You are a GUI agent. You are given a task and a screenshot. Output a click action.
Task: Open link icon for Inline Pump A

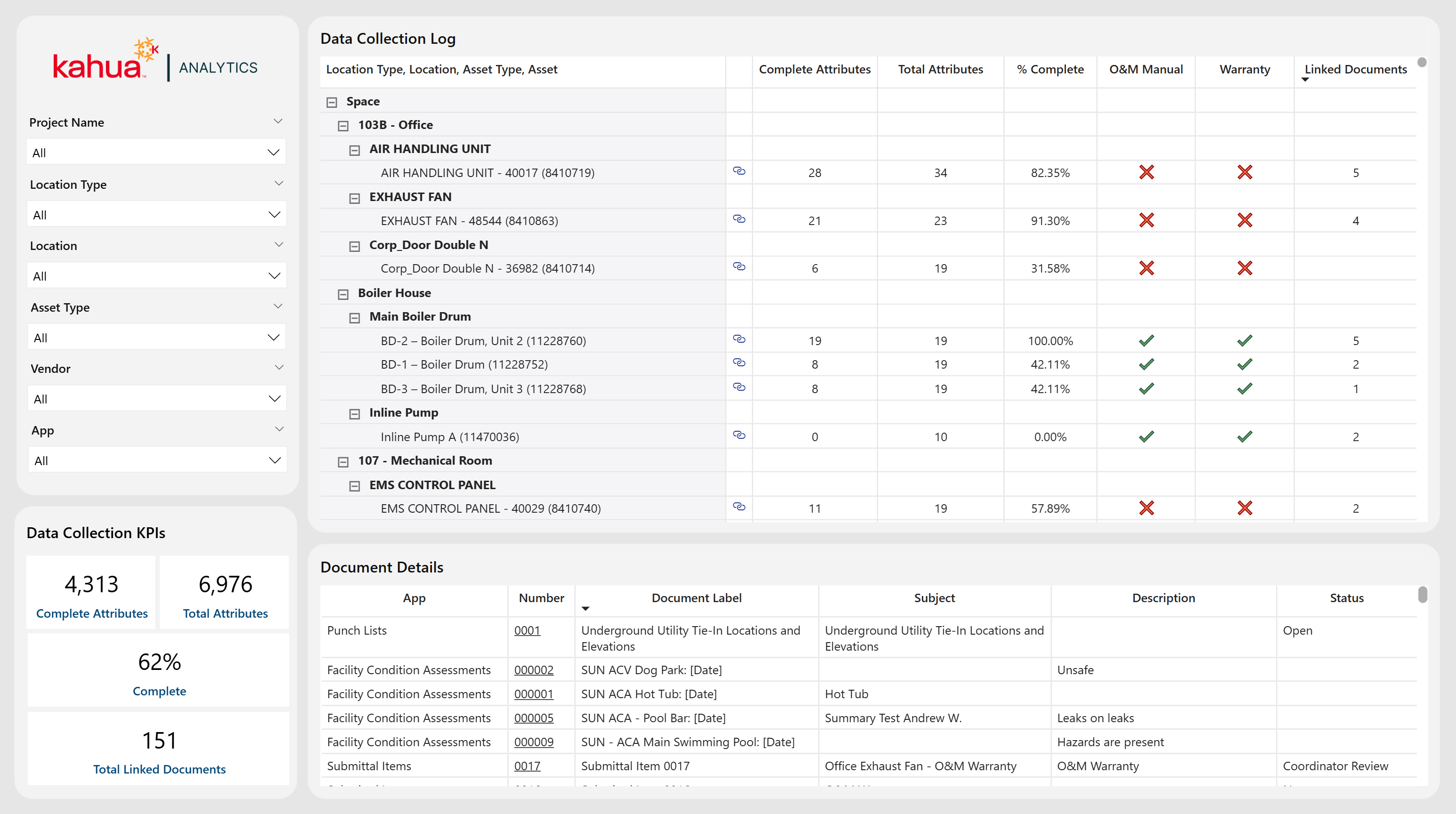(x=739, y=435)
